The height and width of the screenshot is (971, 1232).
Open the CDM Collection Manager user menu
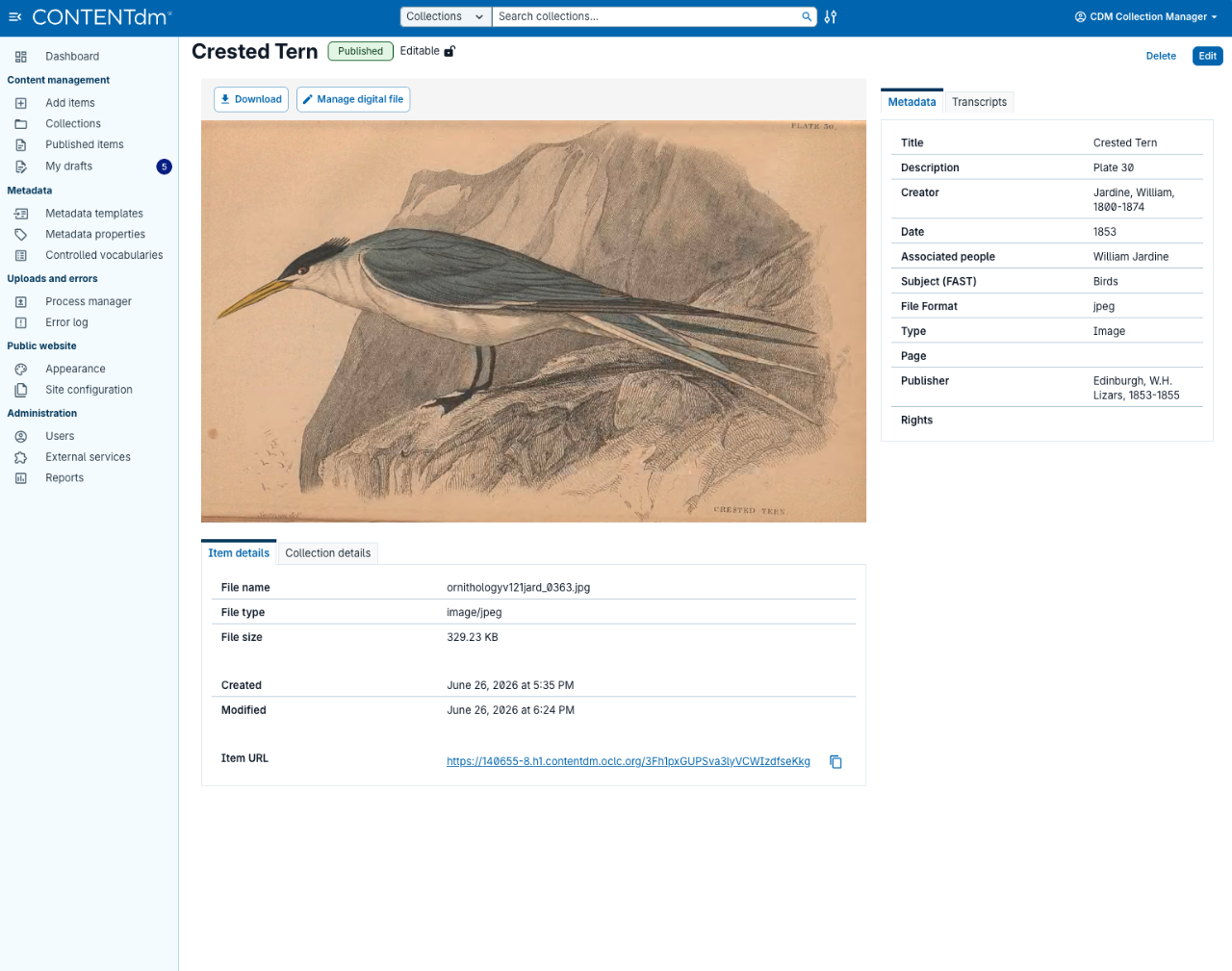click(1146, 16)
